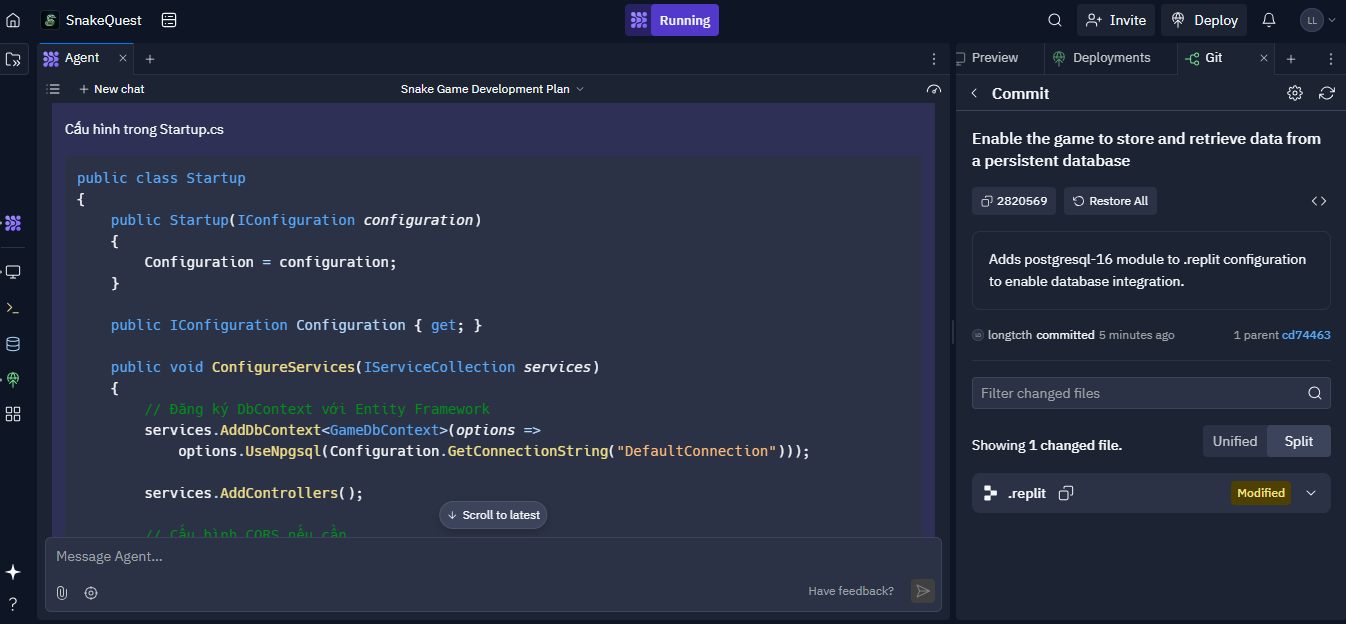Switch to the Git tab

1213,58
